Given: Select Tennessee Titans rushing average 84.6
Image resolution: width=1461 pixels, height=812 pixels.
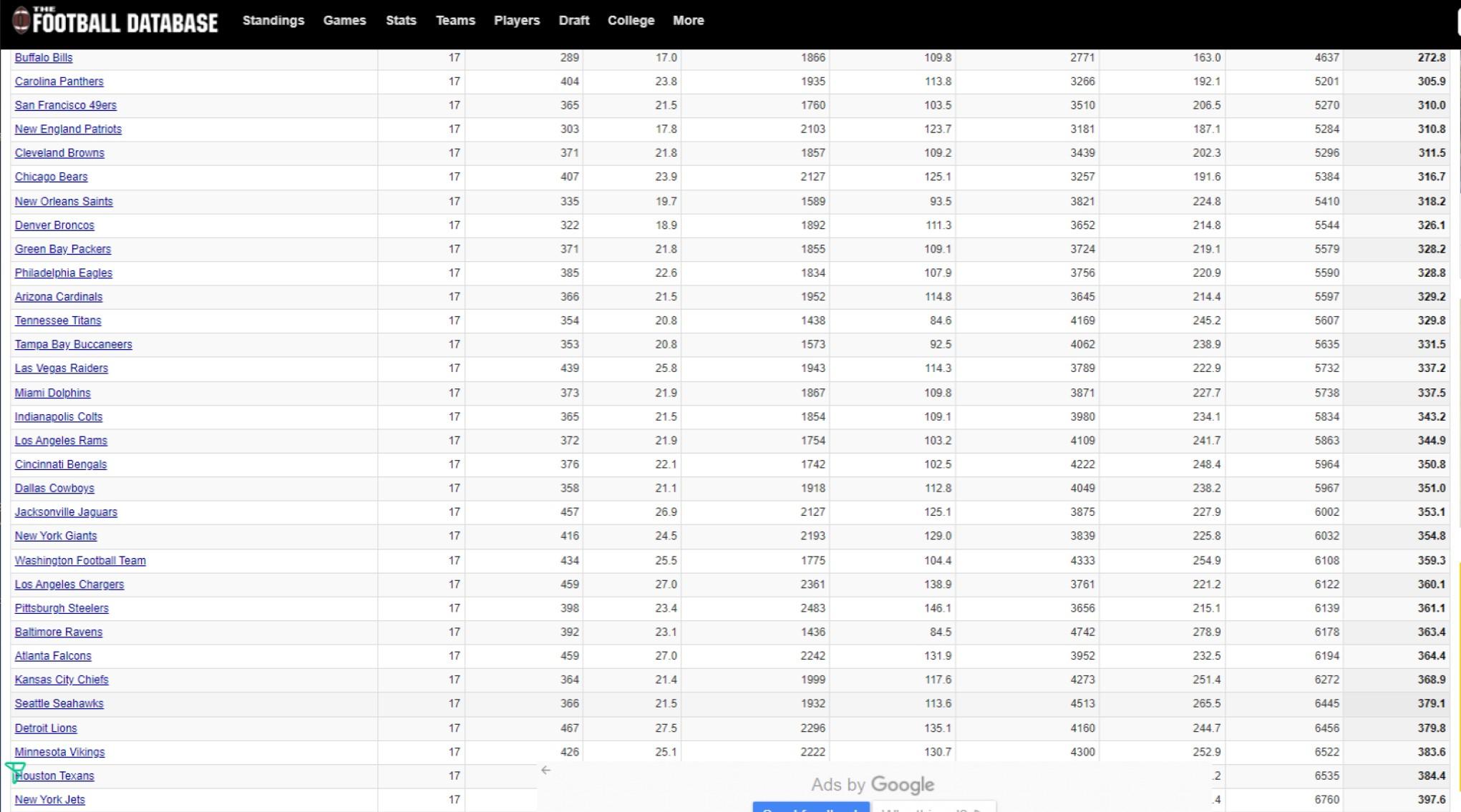Looking at the screenshot, I should click(x=941, y=321).
